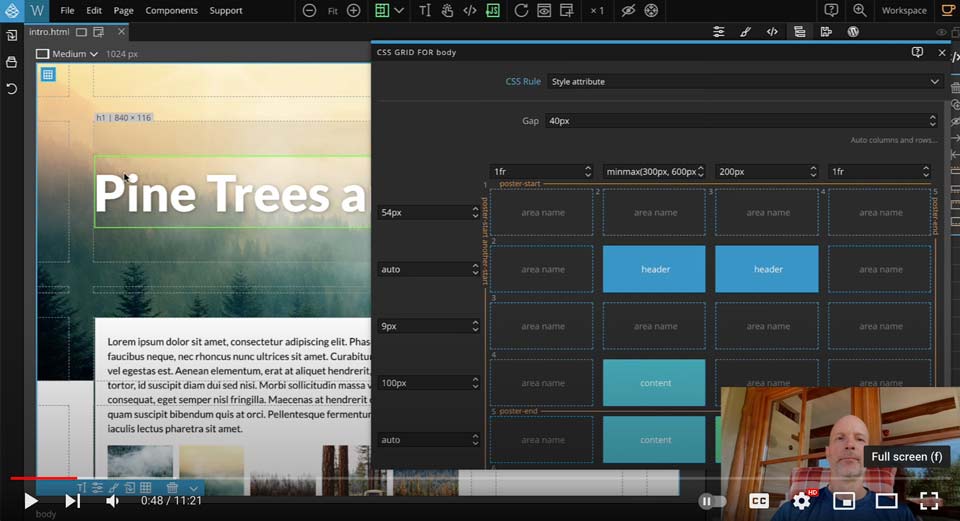Open the WordPress panel icon
Viewport: 960px width, 521px height.
coord(853,32)
